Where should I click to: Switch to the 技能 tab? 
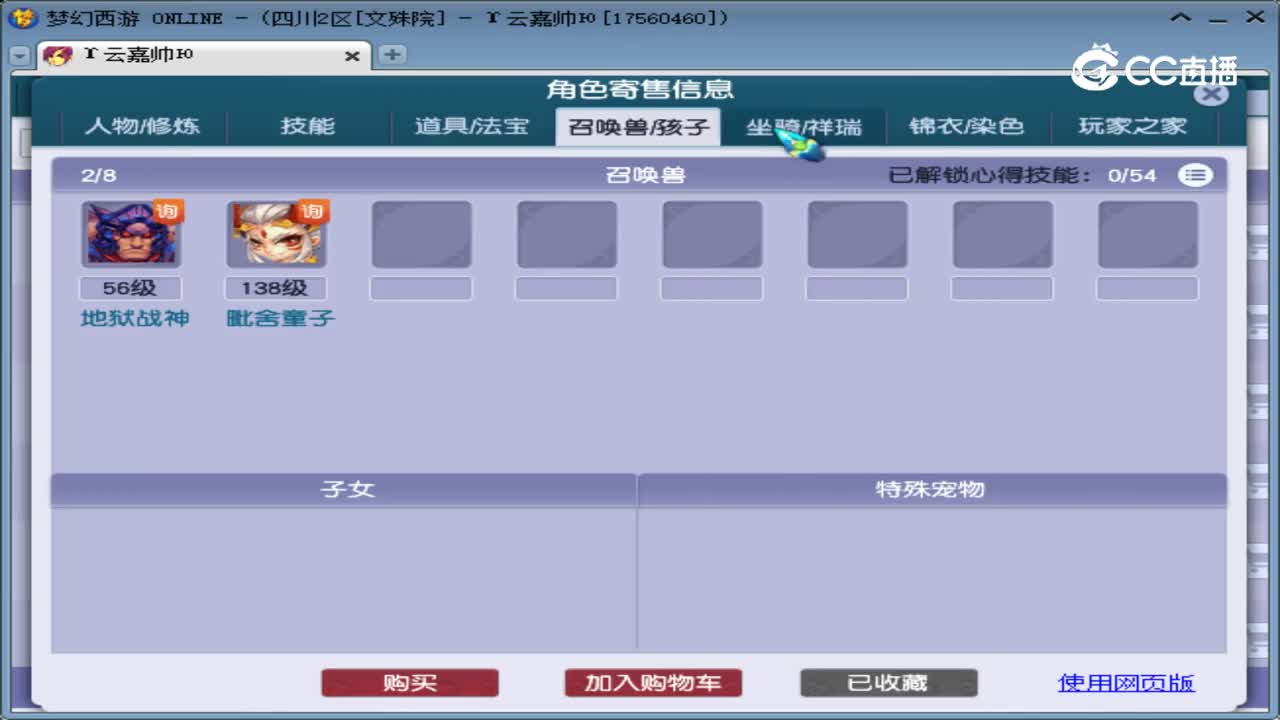pos(307,126)
